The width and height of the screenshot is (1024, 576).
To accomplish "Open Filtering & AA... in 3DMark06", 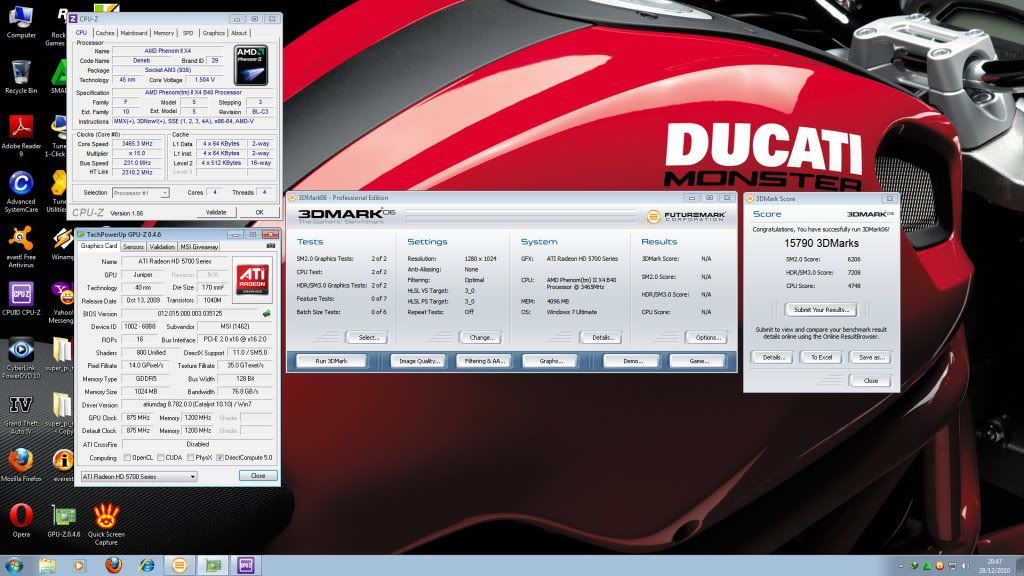I will [x=484, y=361].
